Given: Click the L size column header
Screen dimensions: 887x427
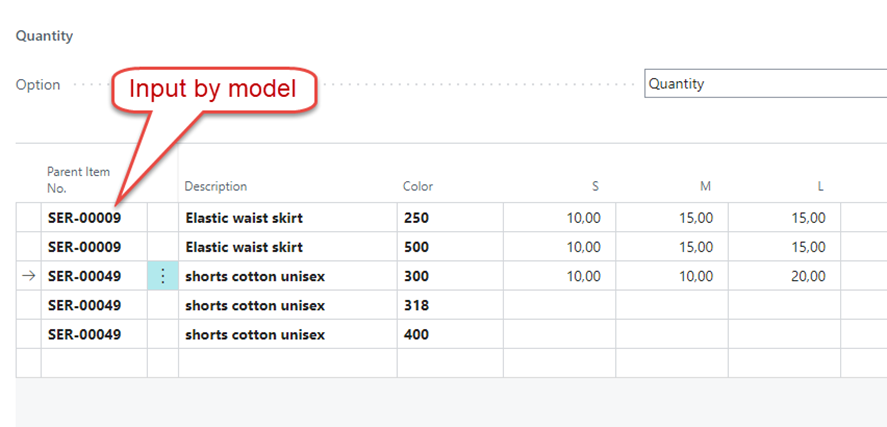Looking at the screenshot, I should (820, 186).
